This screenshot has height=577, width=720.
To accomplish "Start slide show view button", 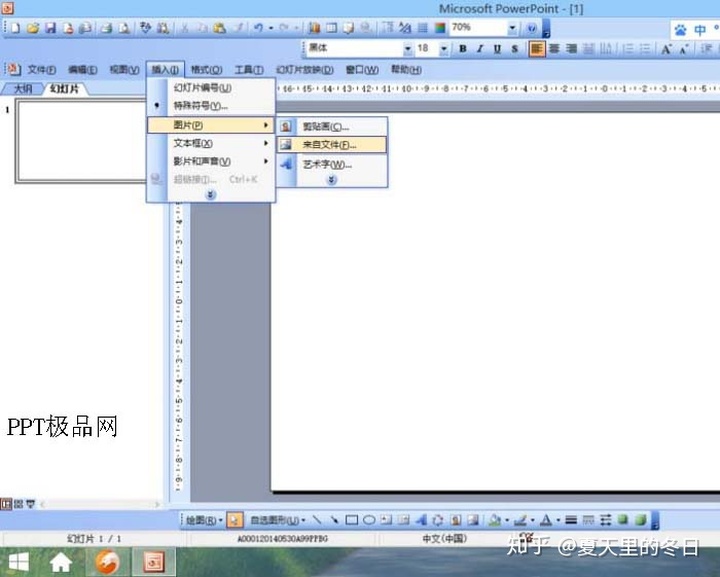I will click(30, 504).
